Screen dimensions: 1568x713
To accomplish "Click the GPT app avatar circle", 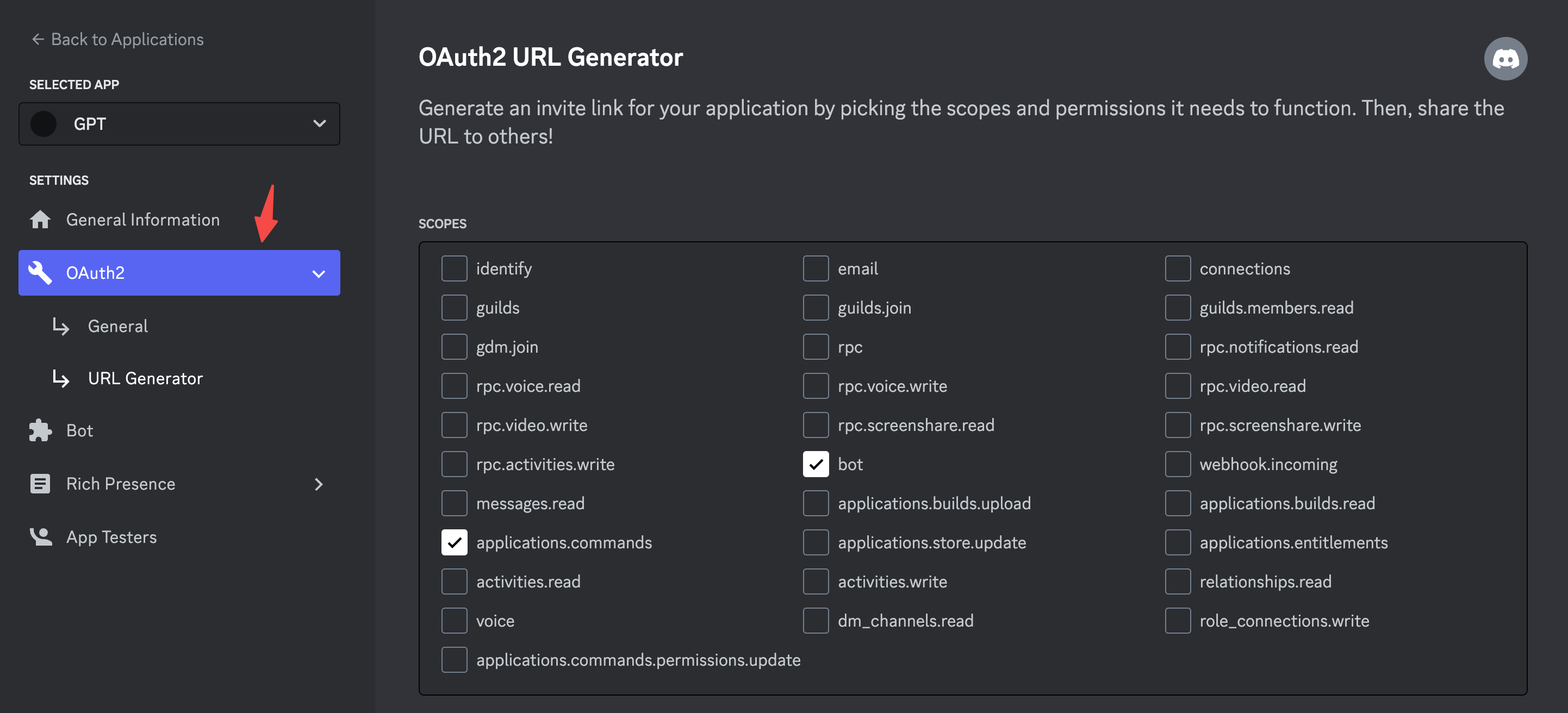I will 44,124.
